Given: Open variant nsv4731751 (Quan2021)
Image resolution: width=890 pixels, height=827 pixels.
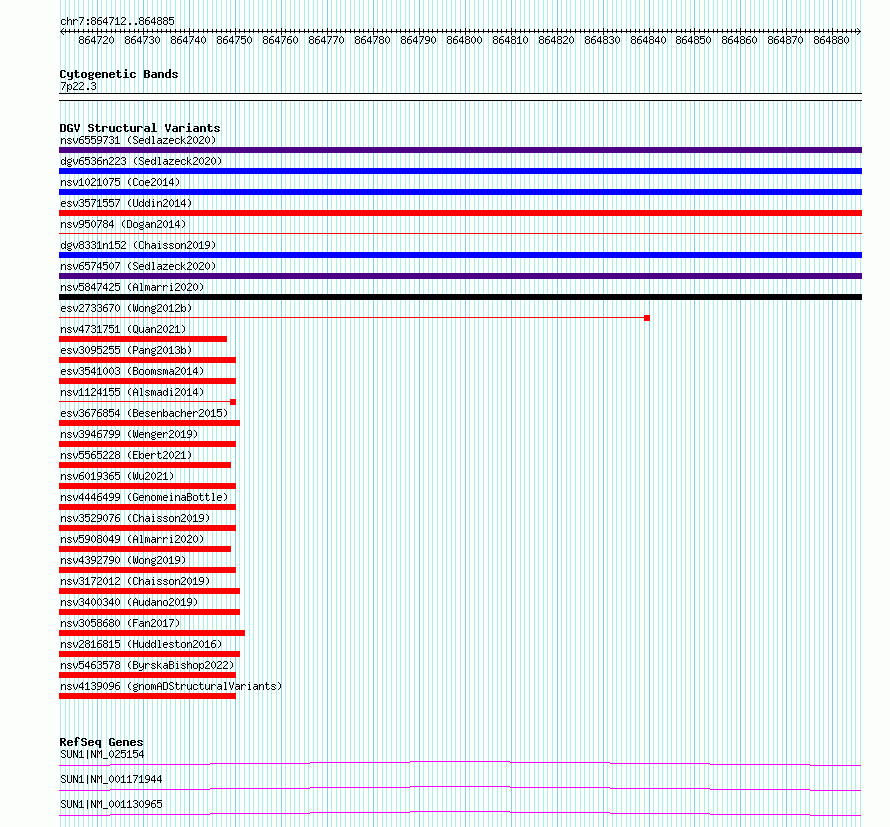Looking at the screenshot, I should 123,329.
